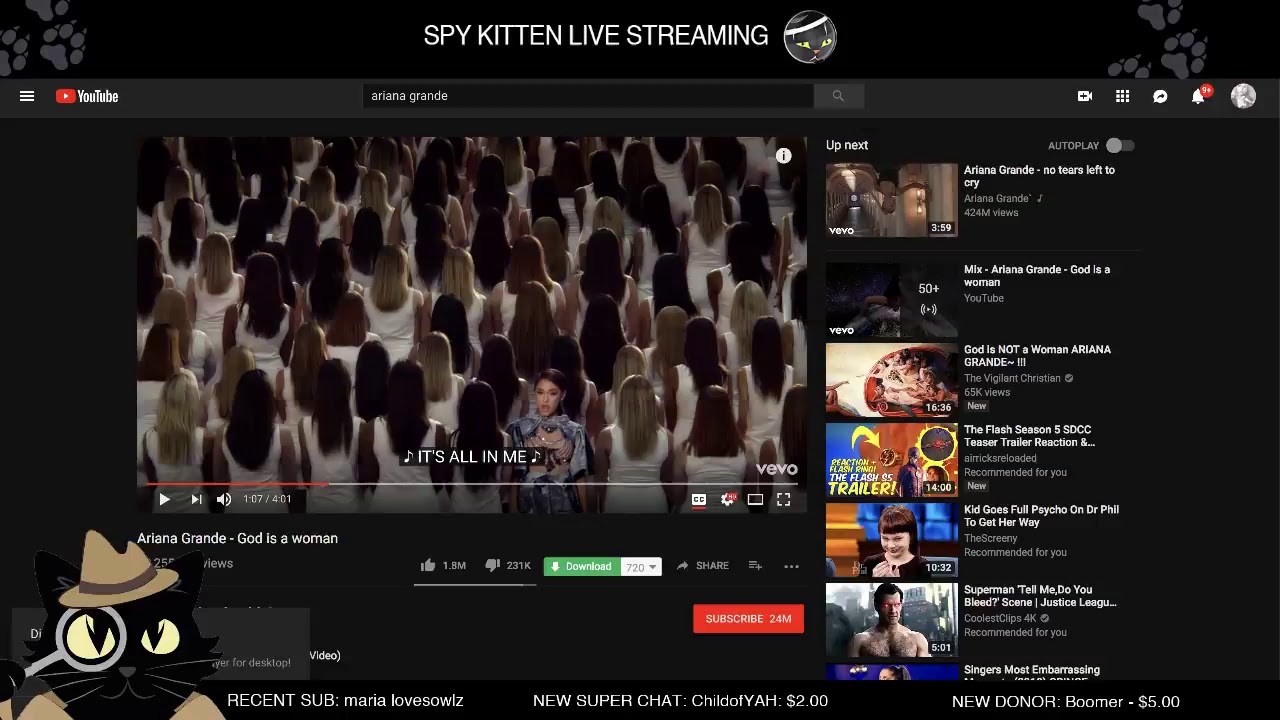Skip to the next video
The height and width of the screenshot is (720, 1280).
click(x=196, y=499)
